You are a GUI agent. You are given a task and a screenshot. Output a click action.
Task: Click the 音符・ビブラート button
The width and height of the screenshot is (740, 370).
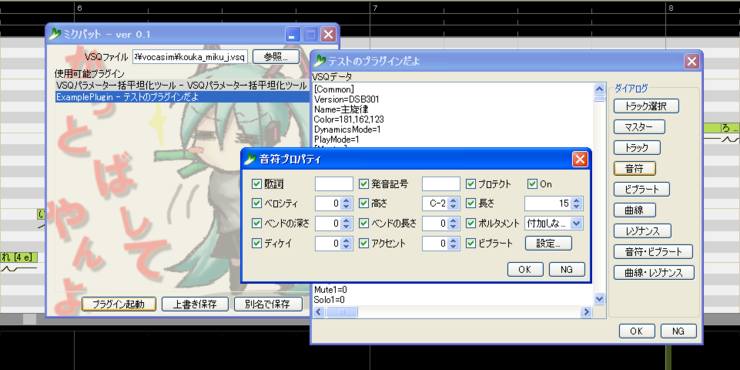click(x=653, y=252)
